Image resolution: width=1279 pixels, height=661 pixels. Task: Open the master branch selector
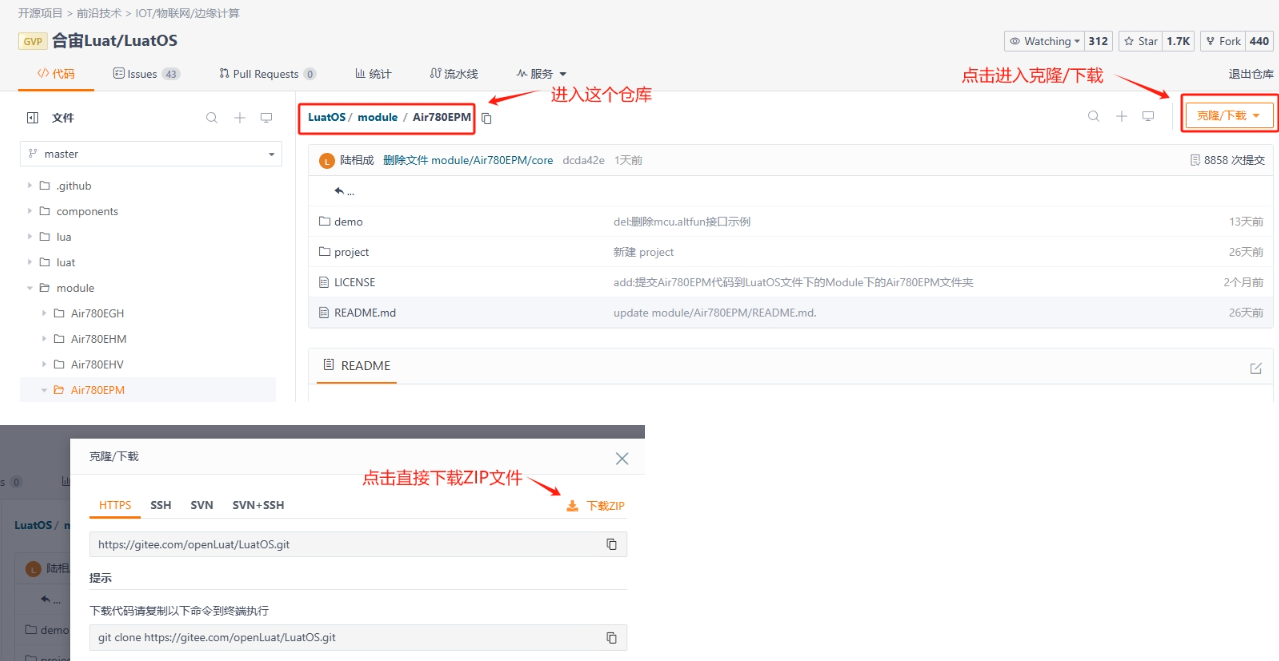(151, 154)
